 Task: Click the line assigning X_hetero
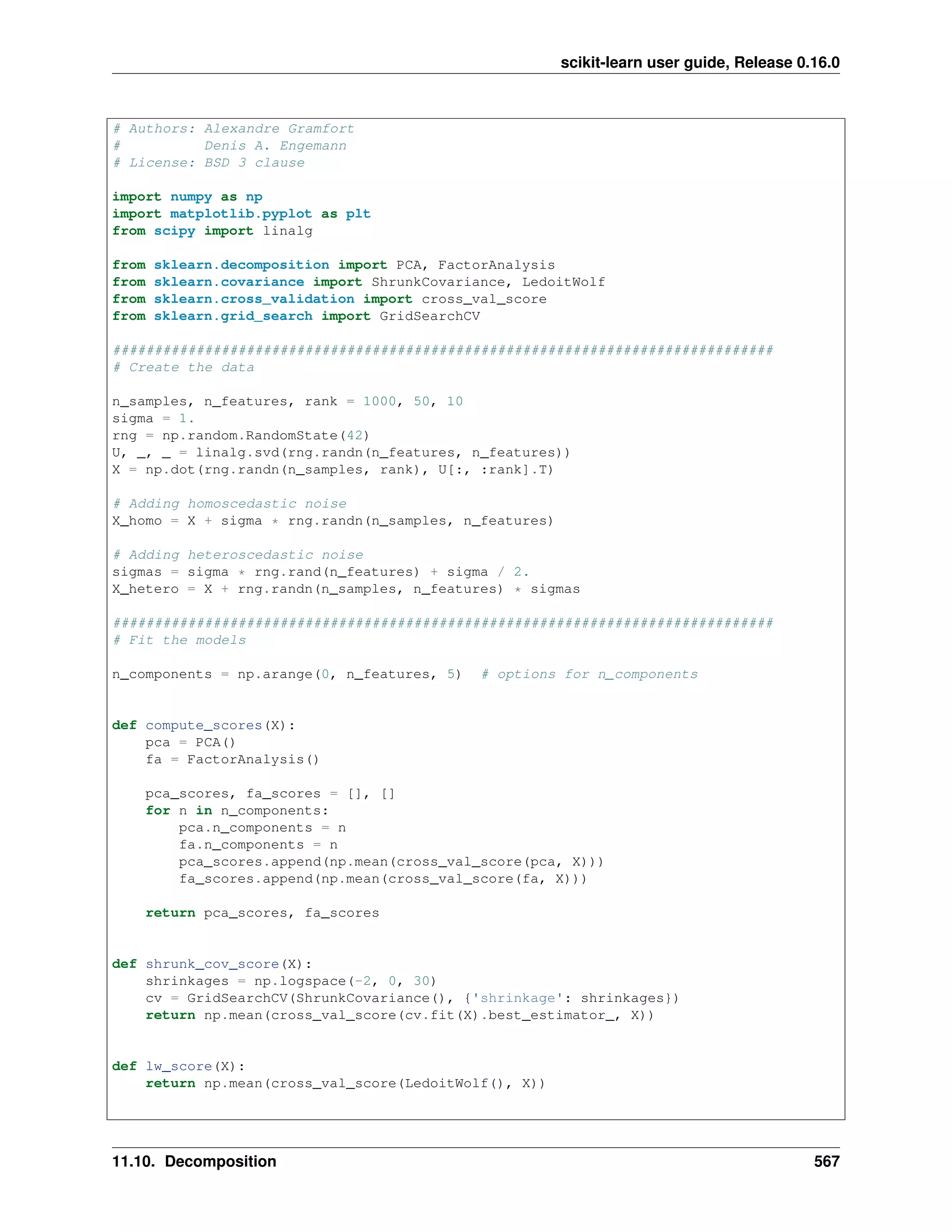coord(346,589)
